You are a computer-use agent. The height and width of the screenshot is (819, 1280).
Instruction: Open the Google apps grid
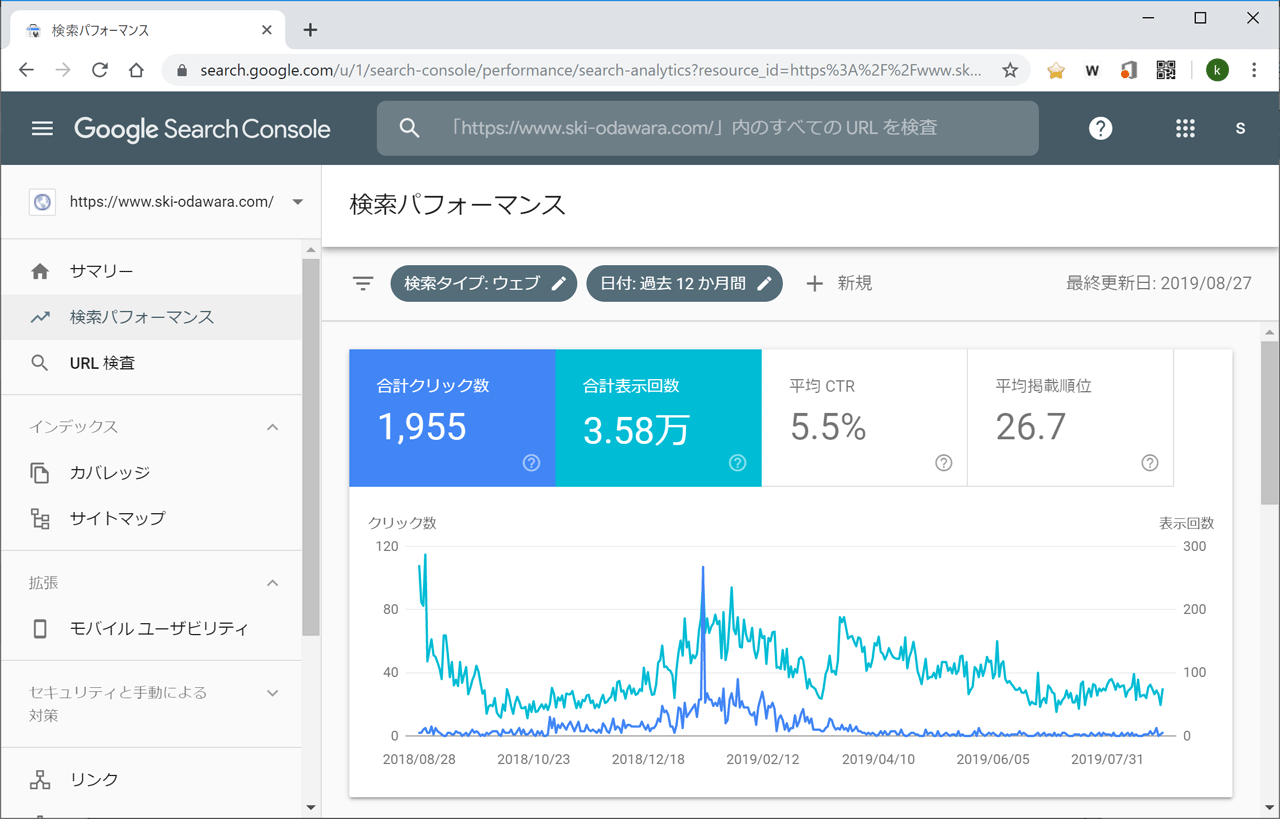[1185, 128]
